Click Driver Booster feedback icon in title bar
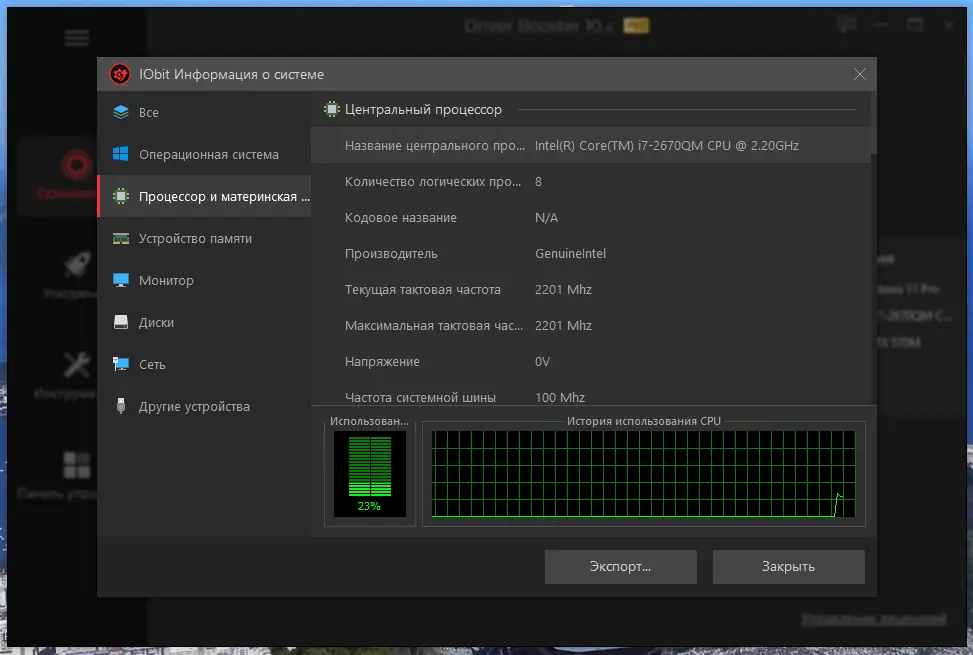This screenshot has height=655, width=973. pyautogui.click(x=846, y=25)
